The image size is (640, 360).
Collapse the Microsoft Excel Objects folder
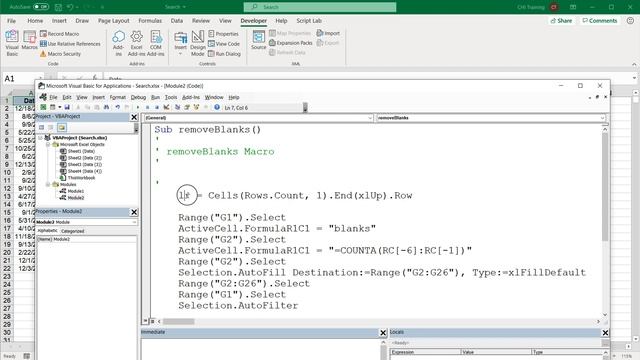pos(48,144)
